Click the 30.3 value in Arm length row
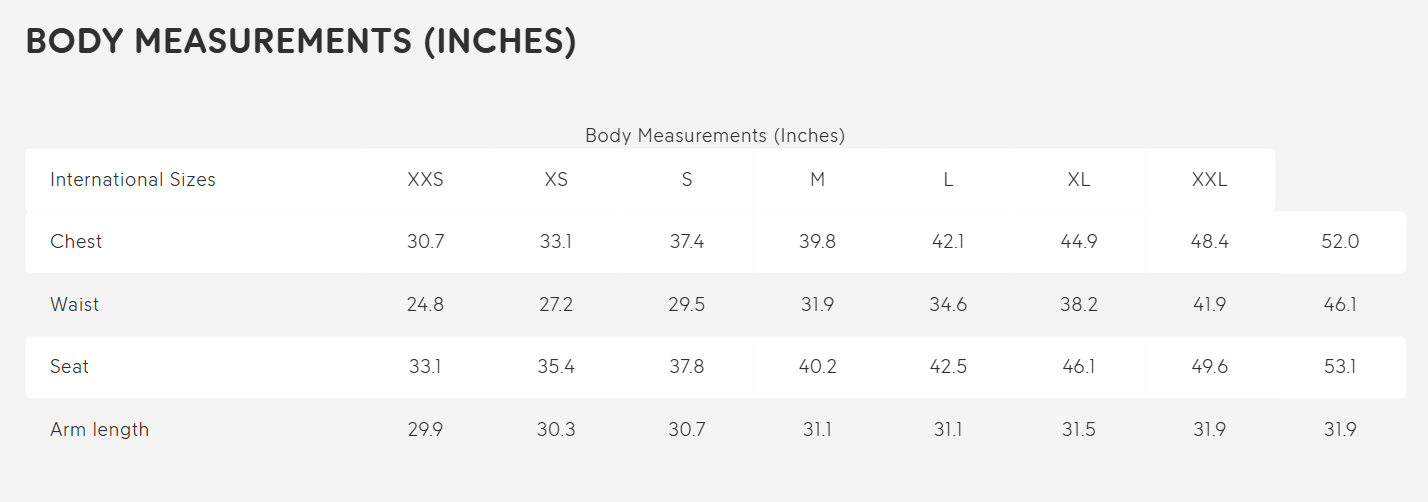Image resolution: width=1428 pixels, height=502 pixels. [556, 430]
